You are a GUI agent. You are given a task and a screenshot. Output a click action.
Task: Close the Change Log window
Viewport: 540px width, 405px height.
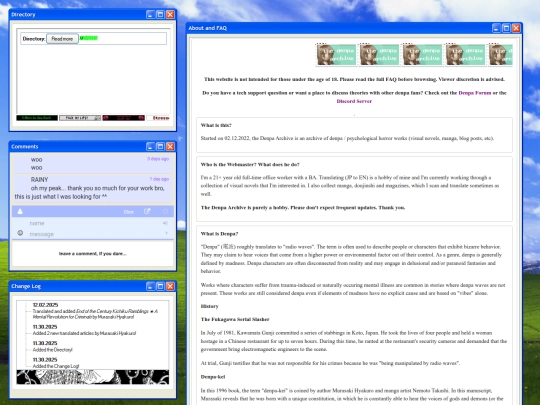(170, 286)
